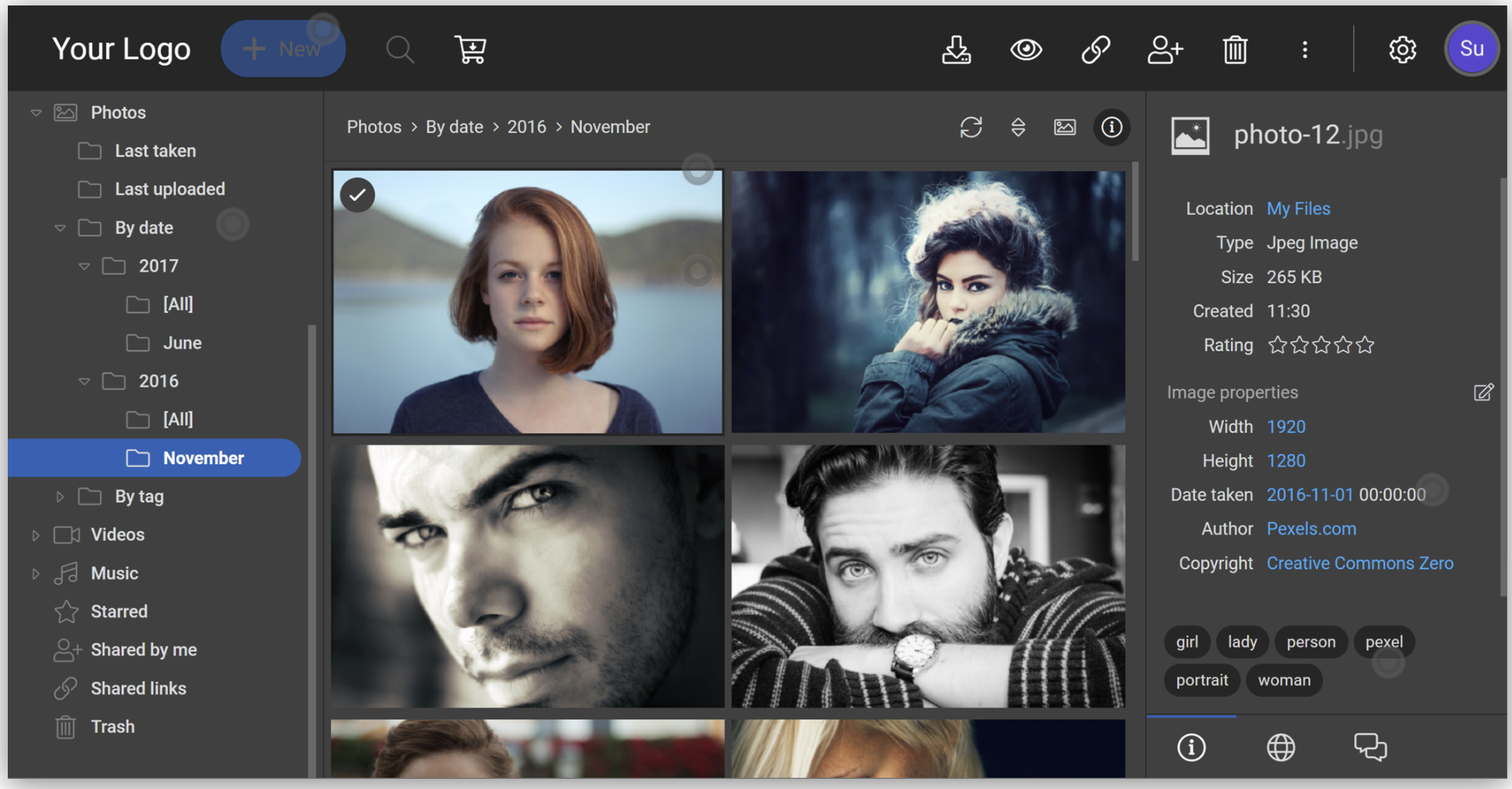The height and width of the screenshot is (789, 1512).
Task: Switch to the comments tab
Action: 1370,747
